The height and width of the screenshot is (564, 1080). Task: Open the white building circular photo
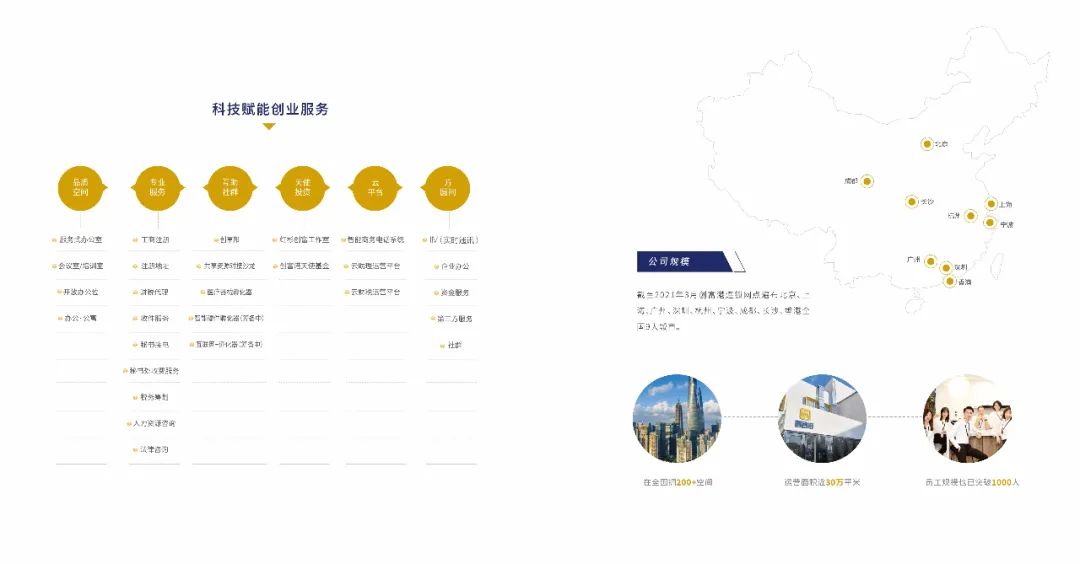[x=822, y=418]
